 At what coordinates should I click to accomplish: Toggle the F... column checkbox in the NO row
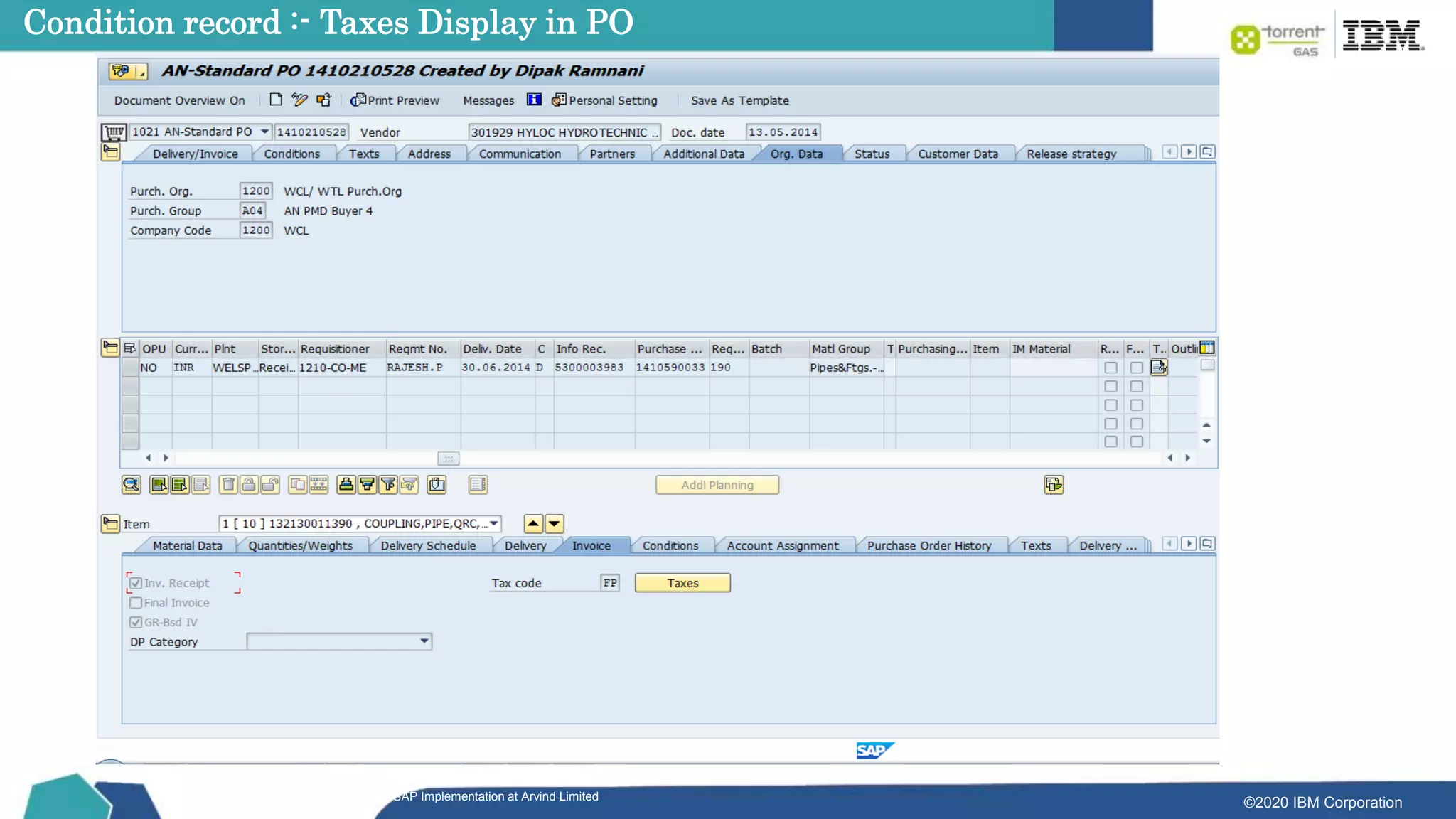(x=1137, y=368)
